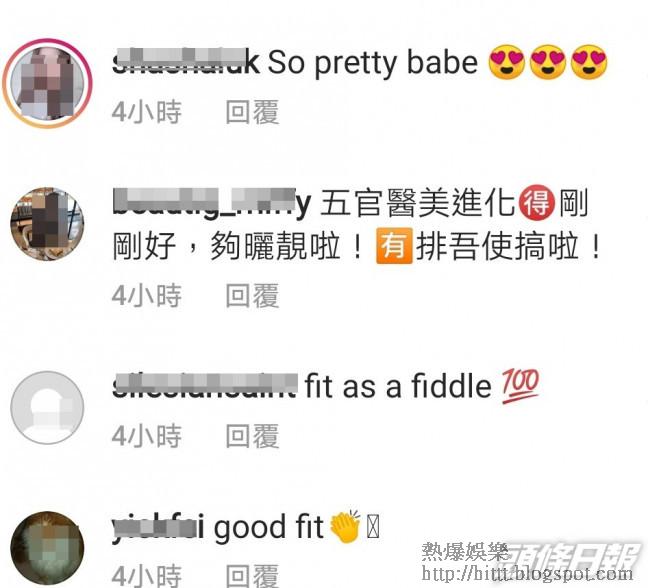The width and height of the screenshot is (648, 588).
Task: Open the fourth commenter's avatar
Action: tap(47, 548)
